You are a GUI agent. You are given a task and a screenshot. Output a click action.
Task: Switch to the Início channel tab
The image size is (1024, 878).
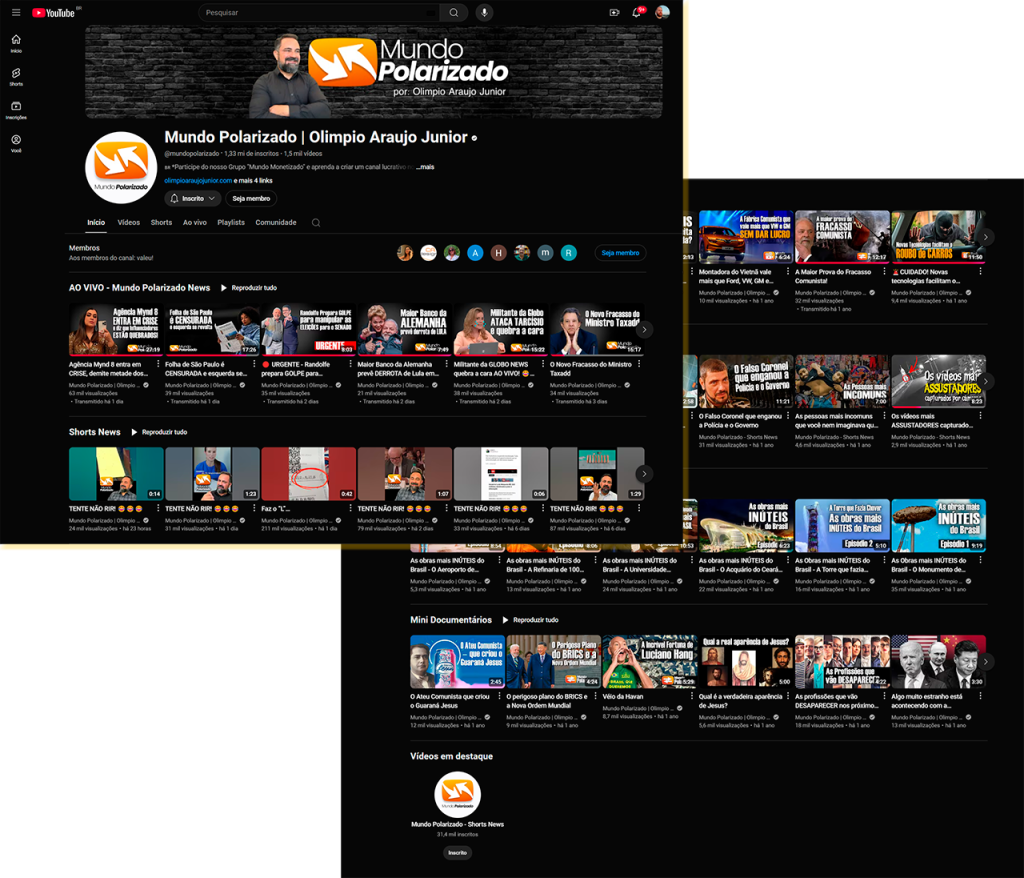click(96, 223)
